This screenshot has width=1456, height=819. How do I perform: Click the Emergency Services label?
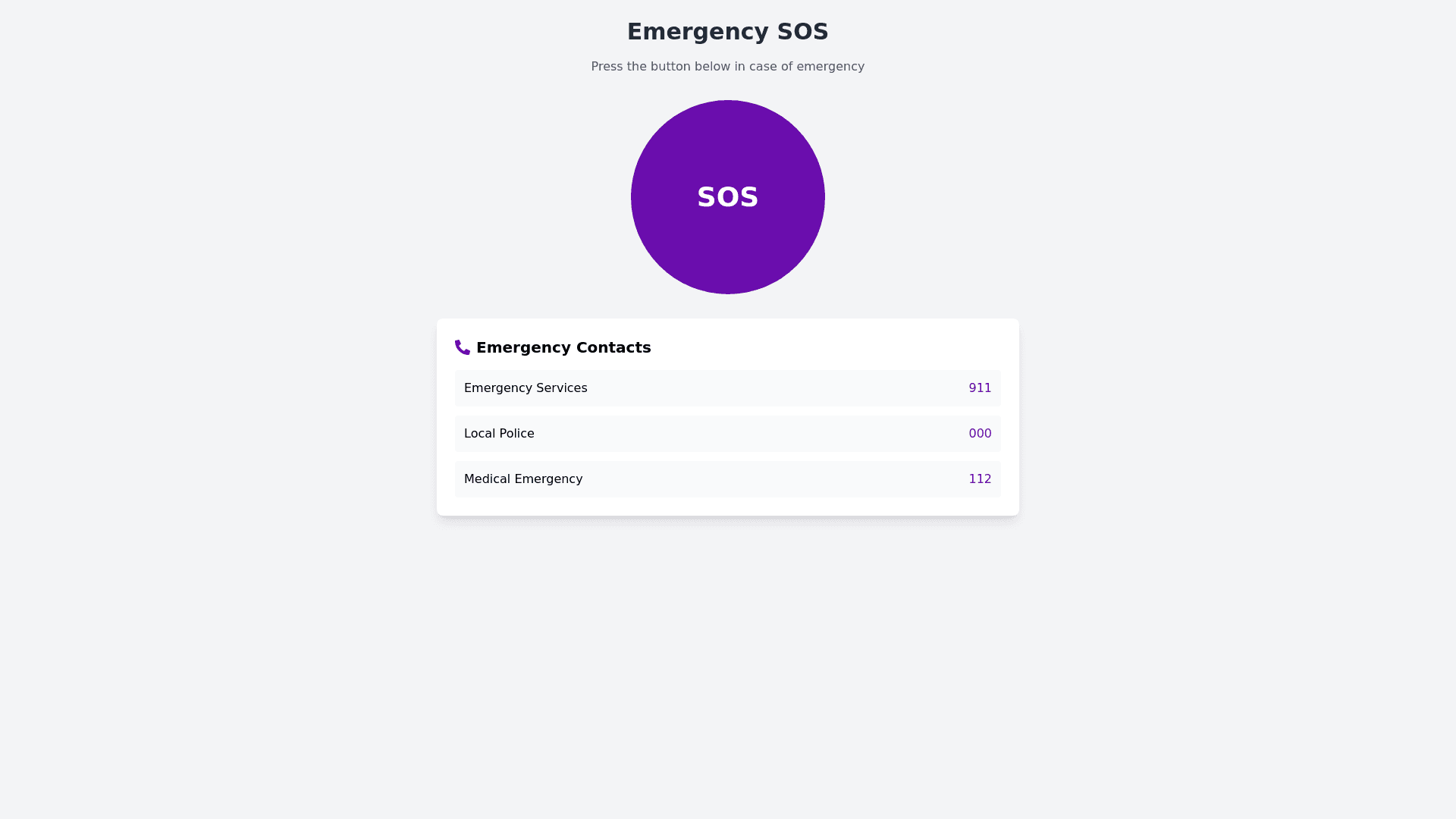pyautogui.click(x=526, y=388)
